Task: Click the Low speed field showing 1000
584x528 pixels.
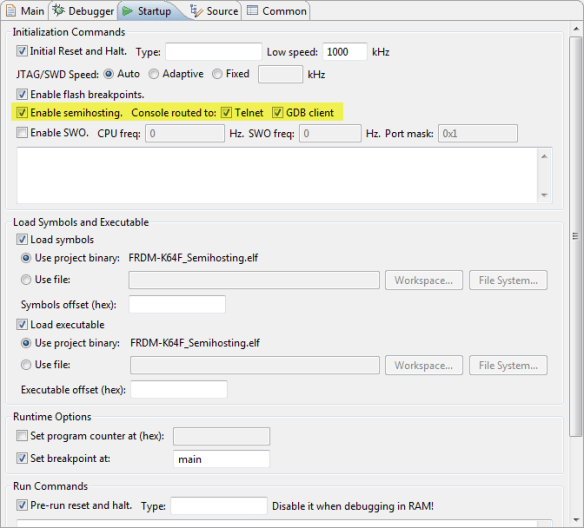Action: coord(345,51)
